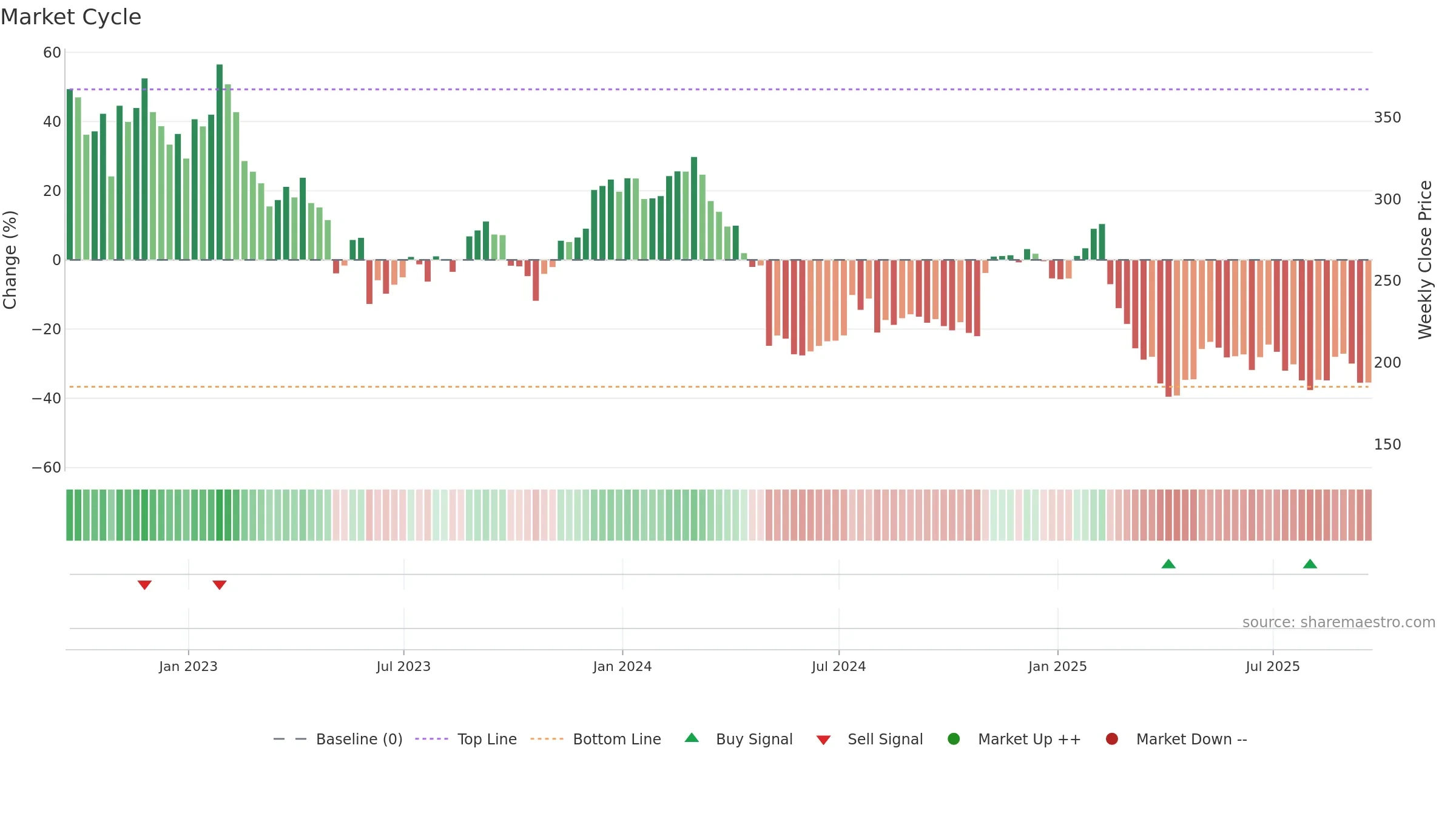The height and width of the screenshot is (819, 1456).
Task: Click the −60 tick on the change axis
Action: click(47, 467)
